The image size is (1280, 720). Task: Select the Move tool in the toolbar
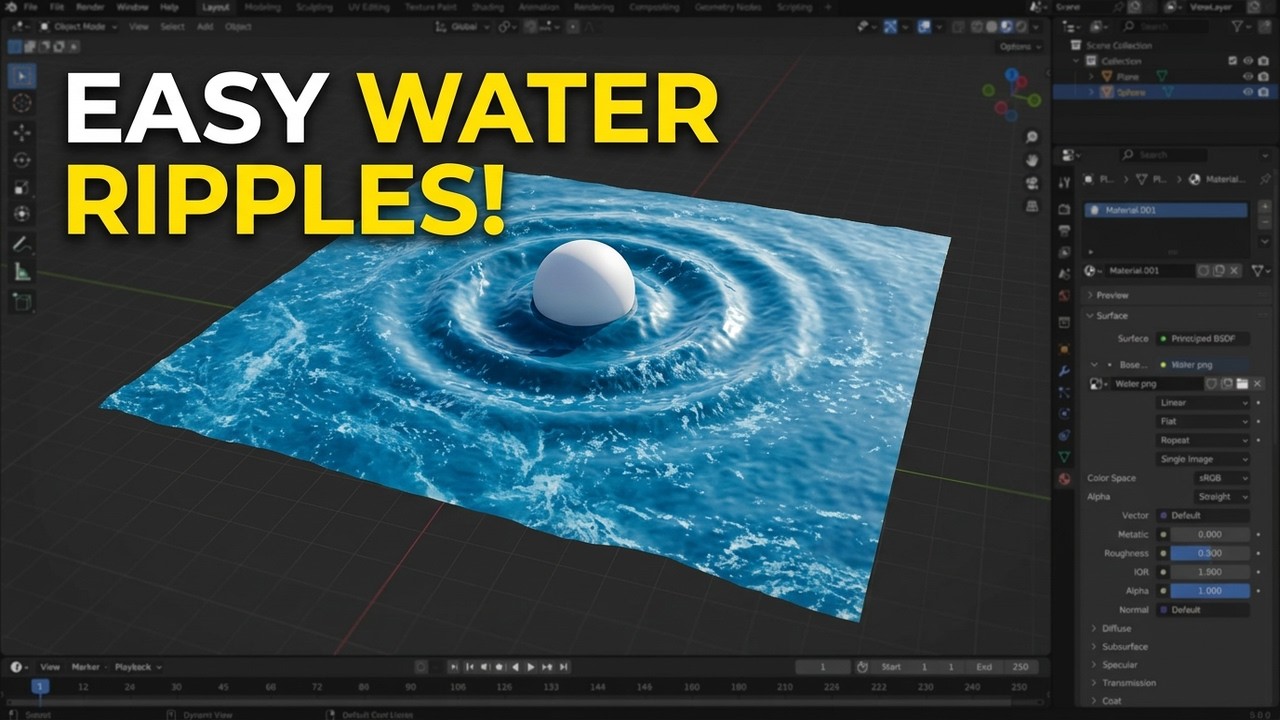22,132
